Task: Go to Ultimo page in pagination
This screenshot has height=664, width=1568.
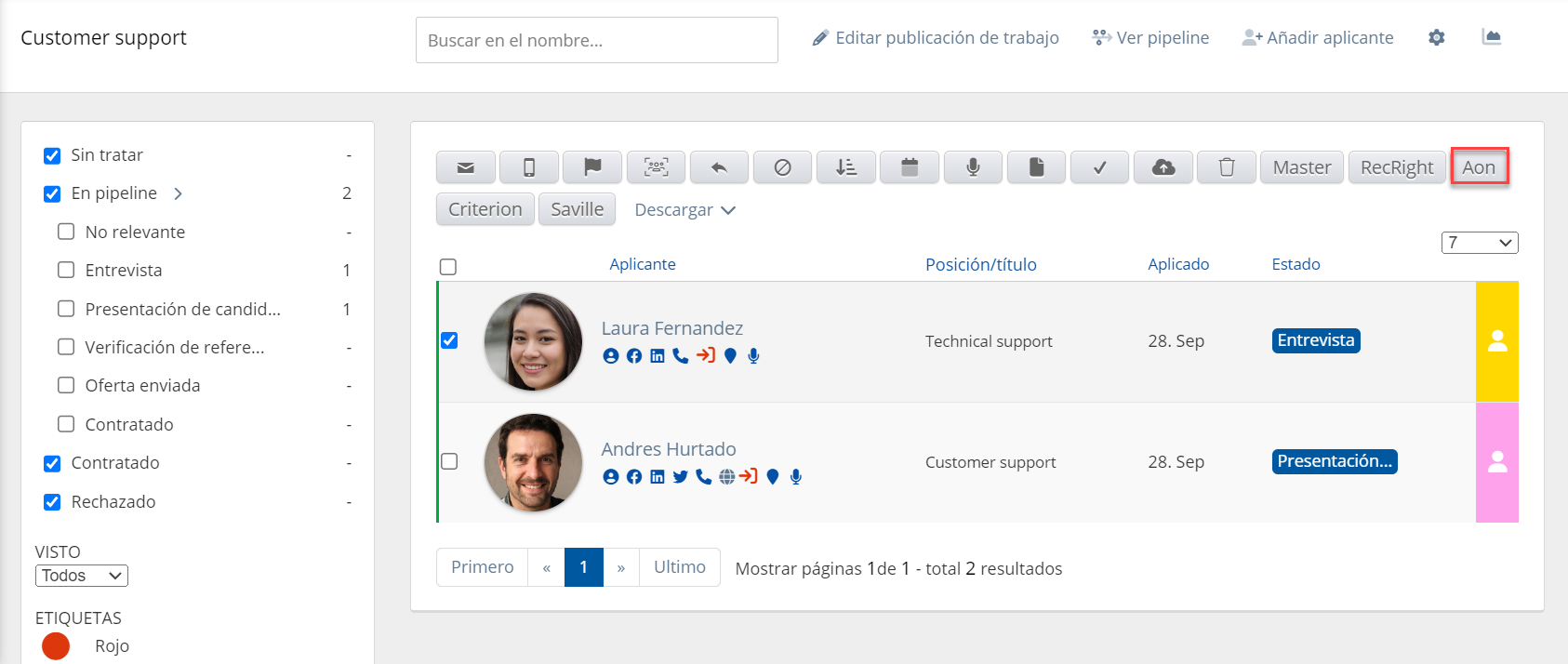Action: [x=679, y=567]
